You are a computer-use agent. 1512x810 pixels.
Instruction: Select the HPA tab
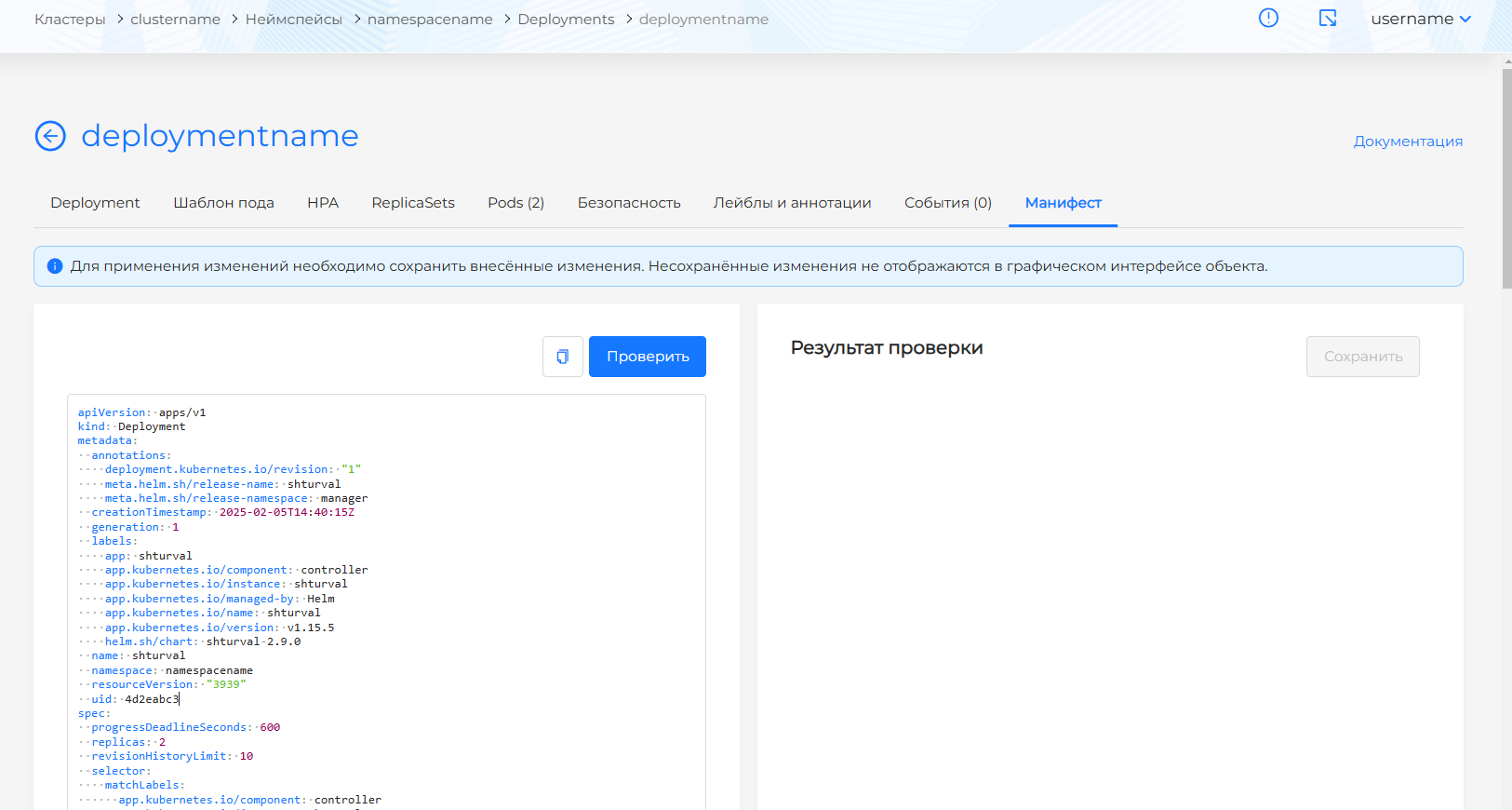pyautogui.click(x=323, y=203)
